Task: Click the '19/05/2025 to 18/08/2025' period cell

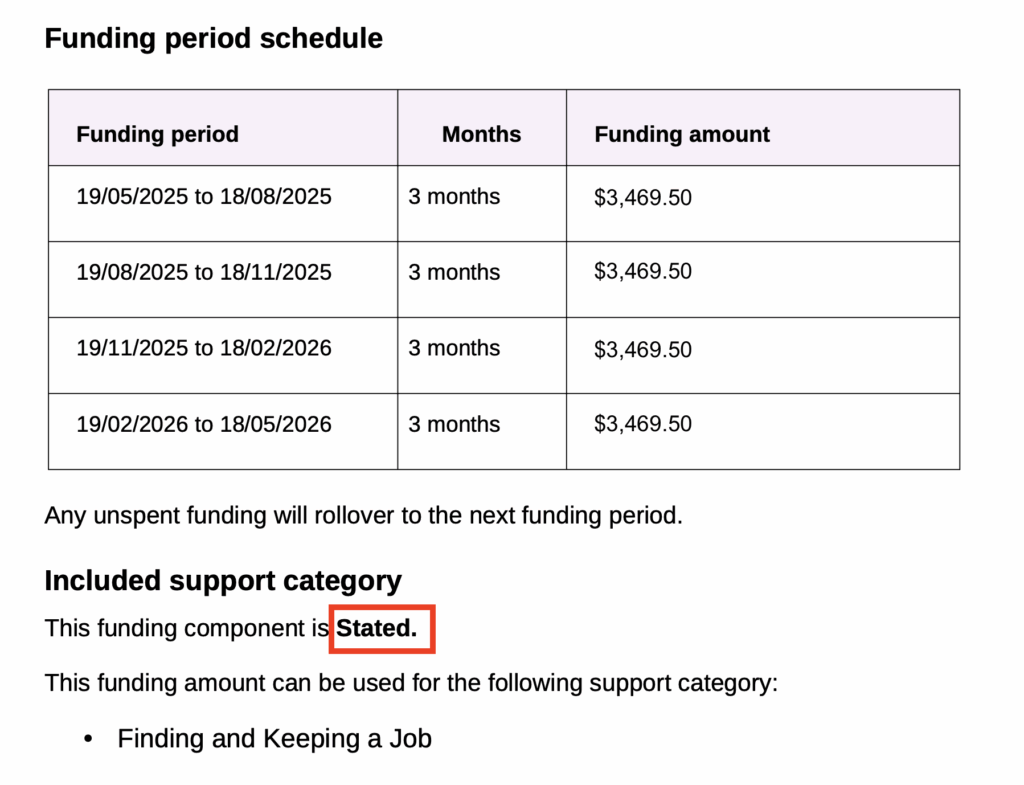Action: pos(204,197)
